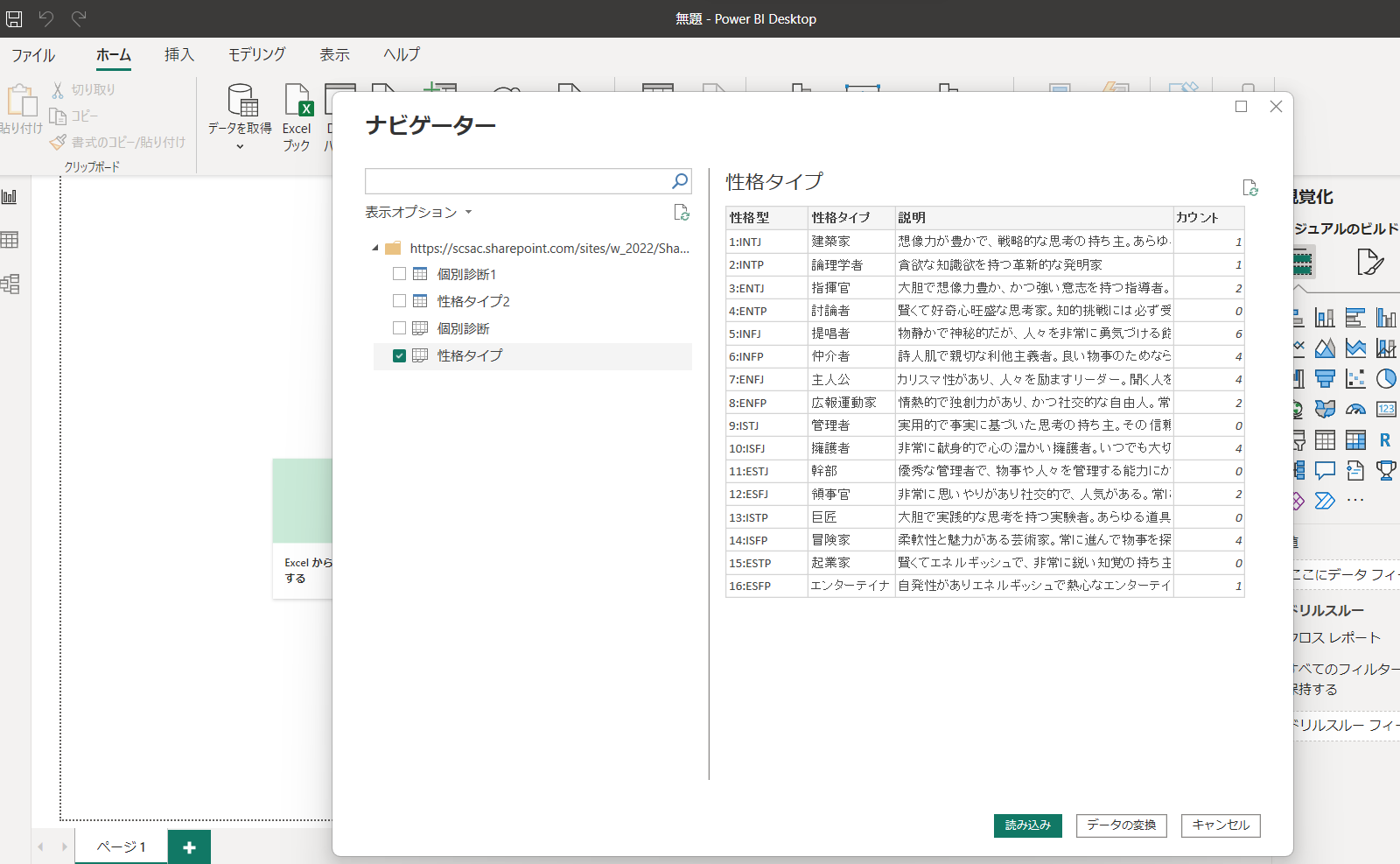Click the カウント column header
The image size is (1400, 864).
click(1208, 217)
